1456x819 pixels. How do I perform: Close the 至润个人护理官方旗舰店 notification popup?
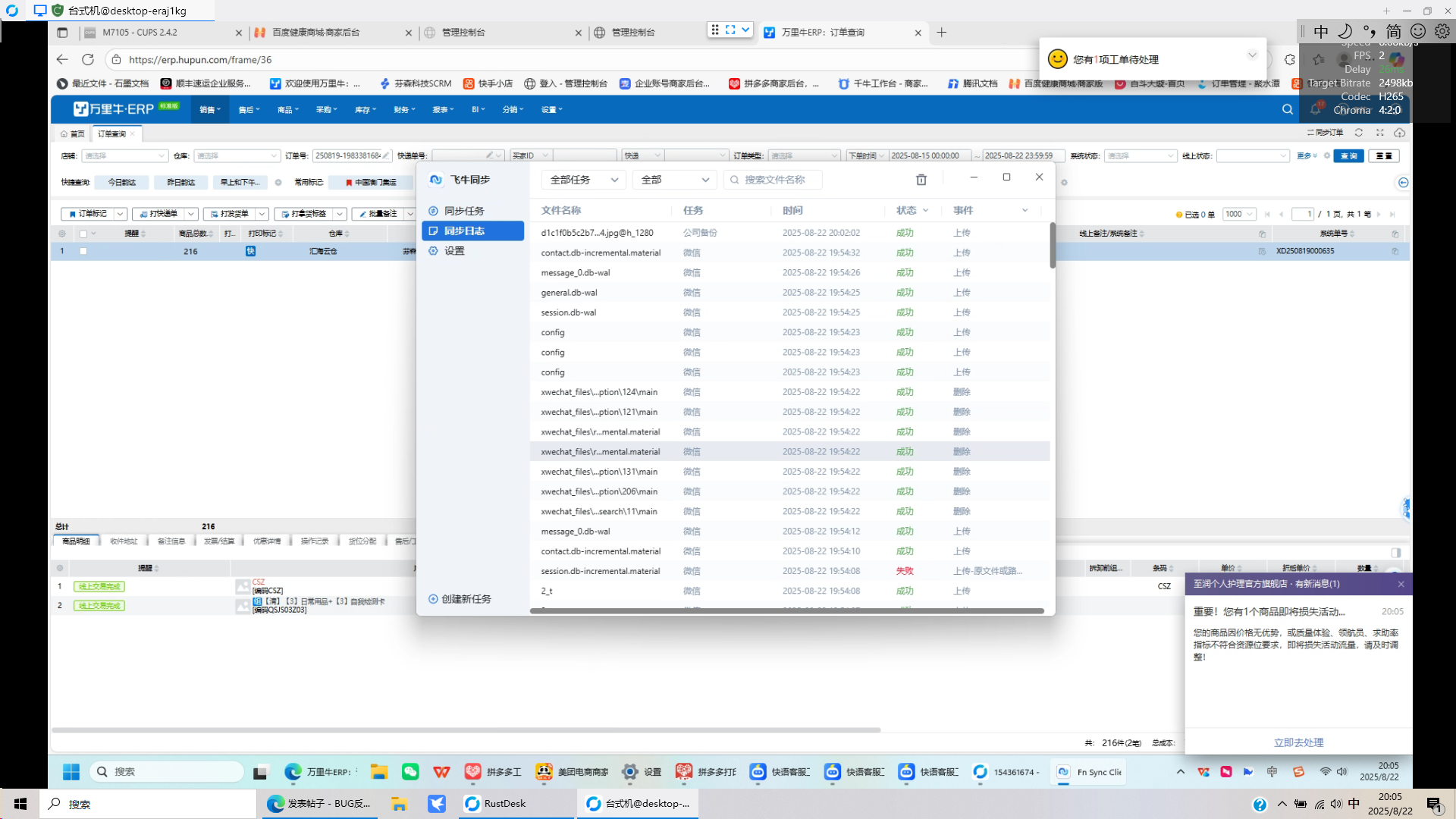(1401, 584)
